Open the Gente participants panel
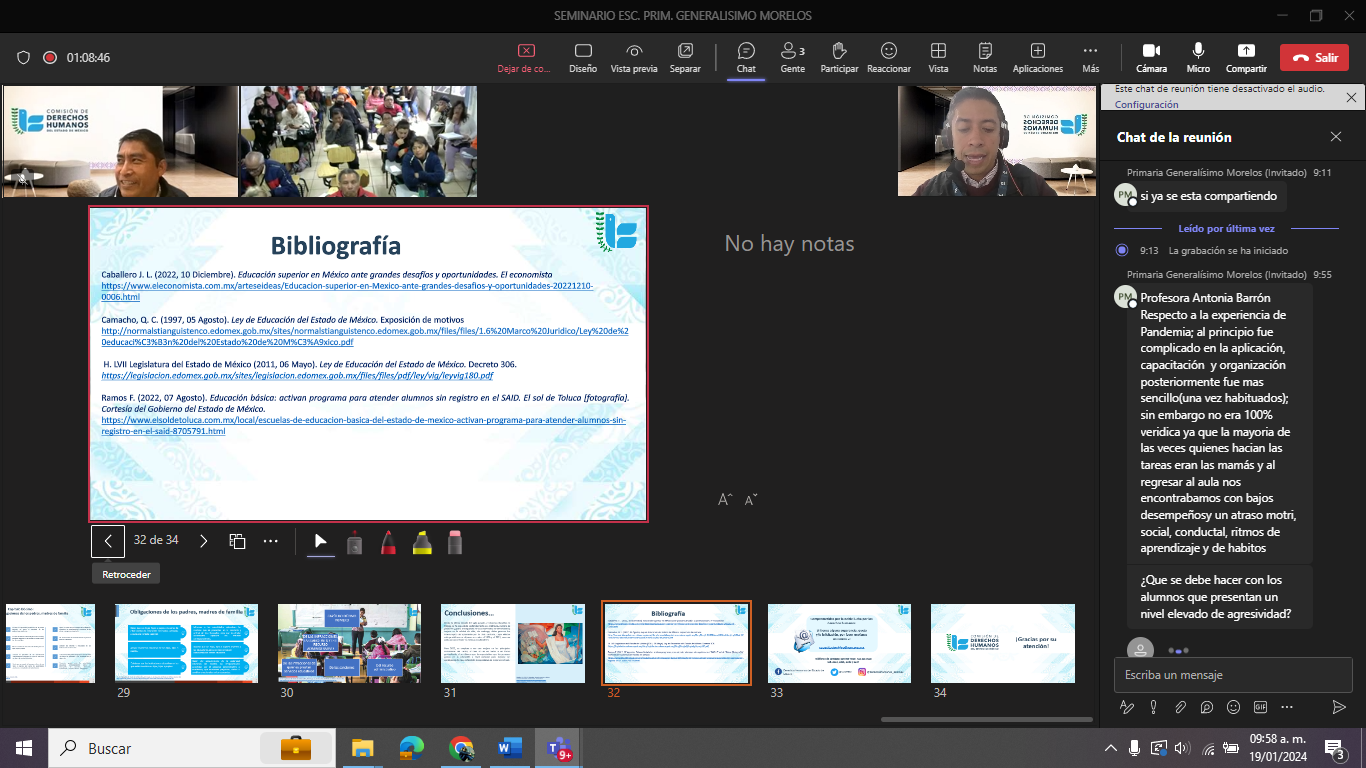Screen dimensions: 1366x768 pyautogui.click(x=792, y=57)
